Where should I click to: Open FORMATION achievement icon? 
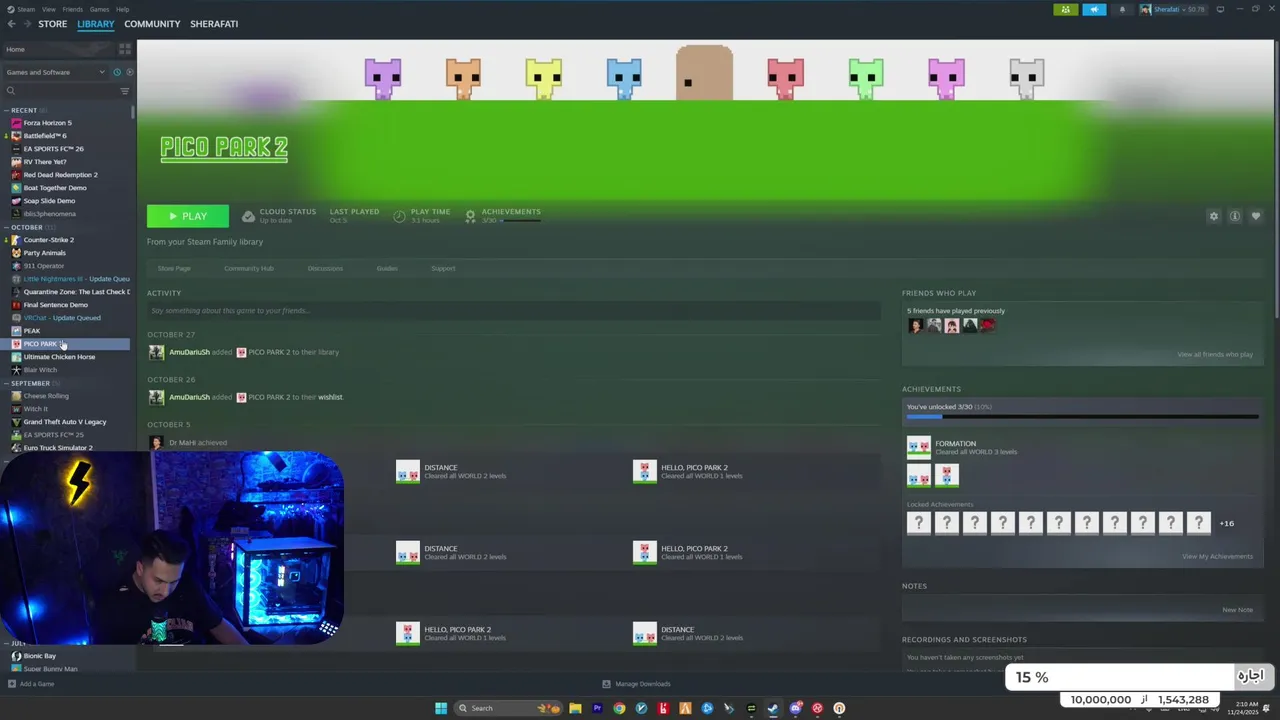(918, 447)
